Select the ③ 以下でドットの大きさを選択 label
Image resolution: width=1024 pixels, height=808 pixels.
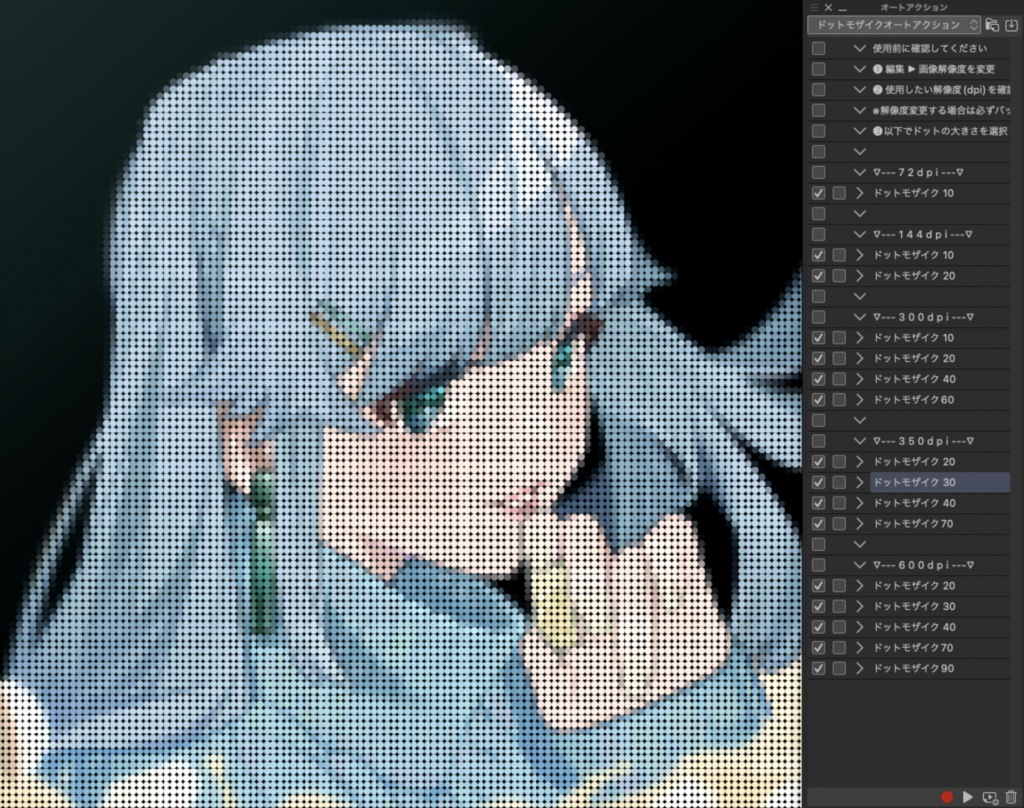[x=940, y=131]
